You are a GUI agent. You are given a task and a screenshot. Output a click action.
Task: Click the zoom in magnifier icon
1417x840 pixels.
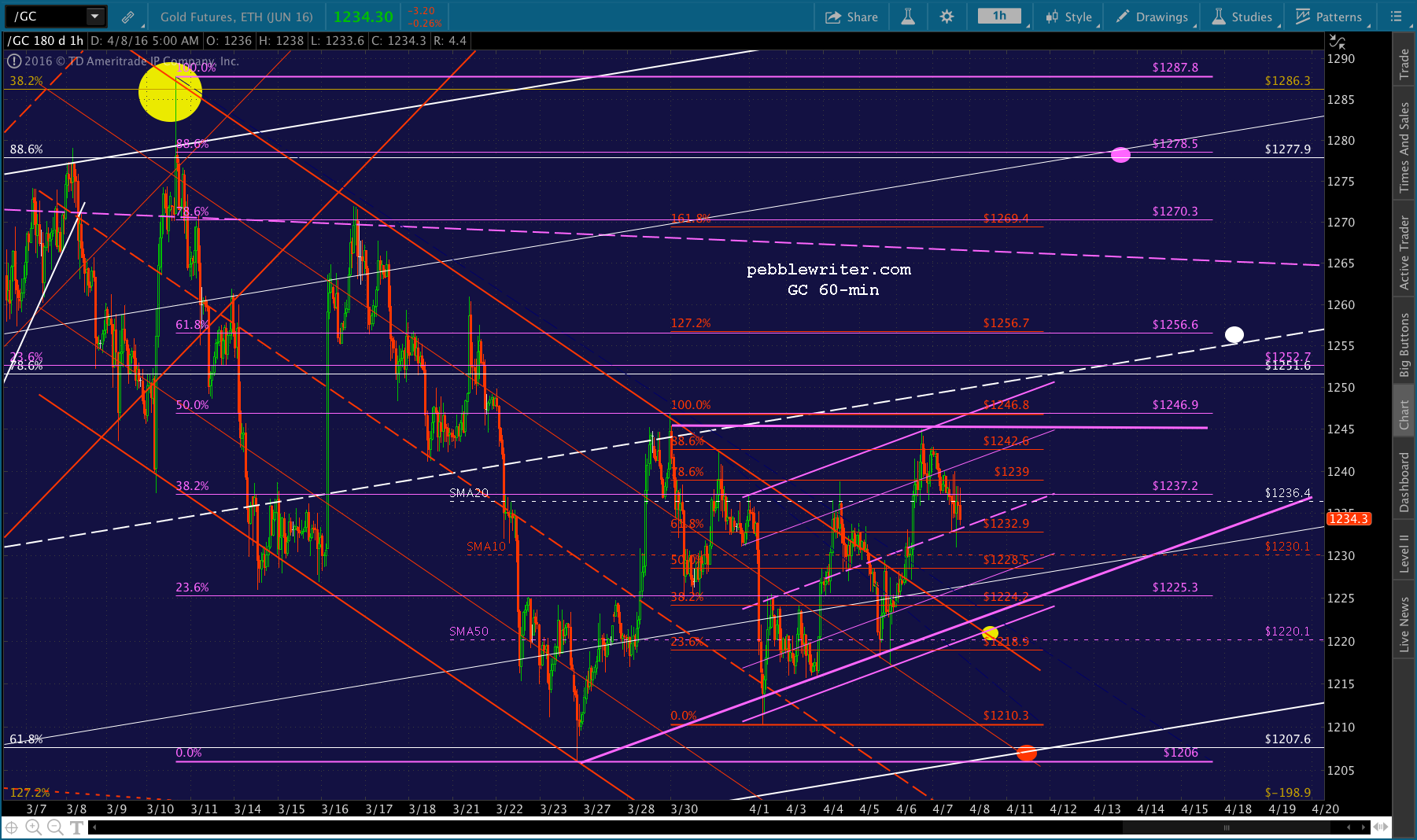(33, 827)
